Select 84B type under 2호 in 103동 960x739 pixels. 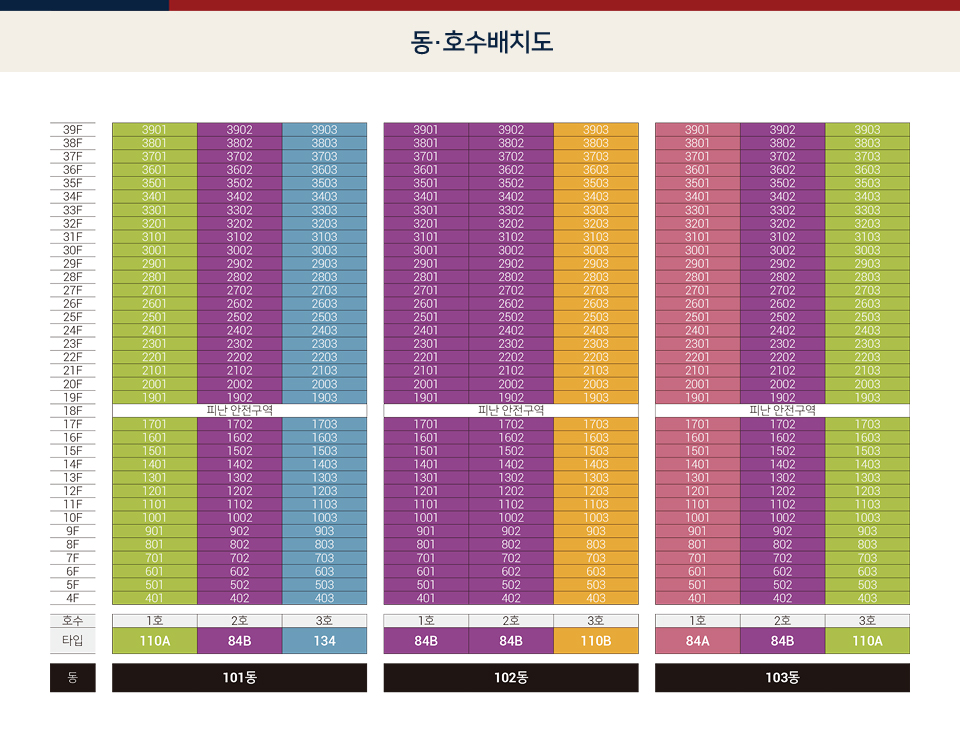782,640
